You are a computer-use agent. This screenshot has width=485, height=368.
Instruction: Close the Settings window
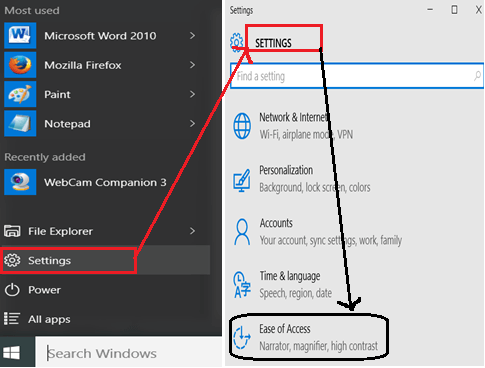(479, 10)
